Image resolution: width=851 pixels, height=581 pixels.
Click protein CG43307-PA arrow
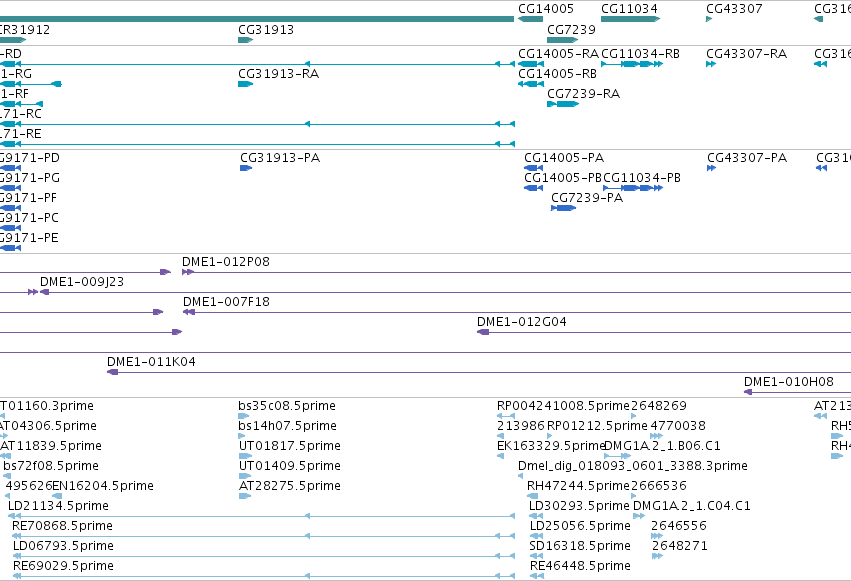[x=712, y=168]
